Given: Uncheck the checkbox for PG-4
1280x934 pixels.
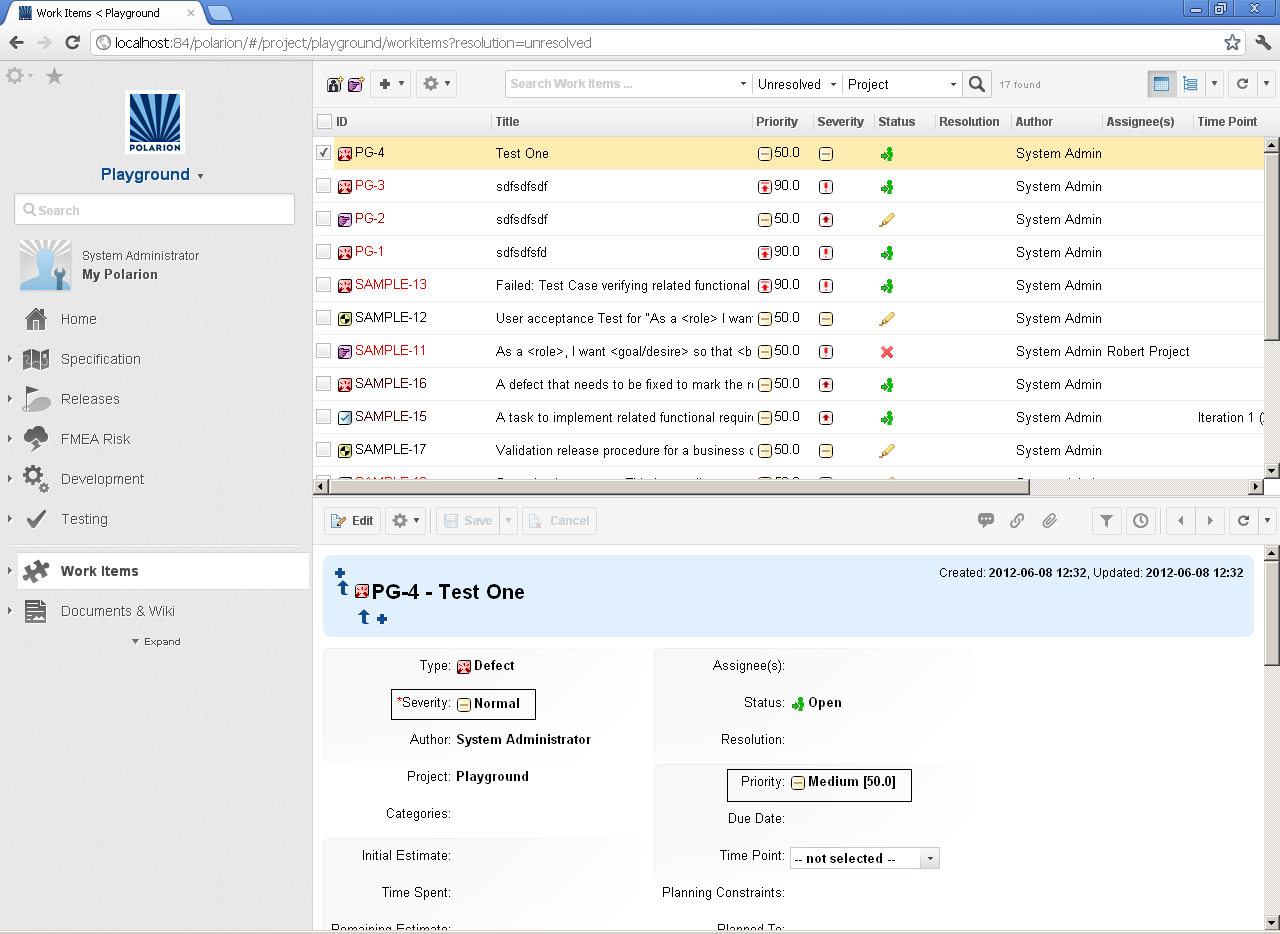Looking at the screenshot, I should click(x=322, y=153).
